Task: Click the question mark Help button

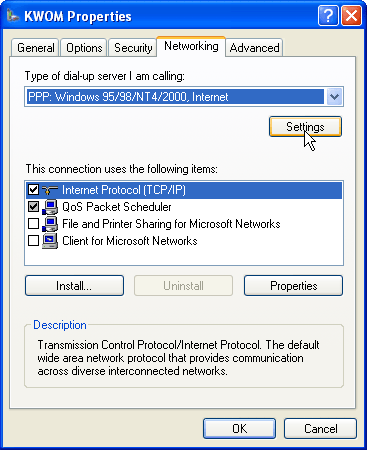Action: [328, 15]
